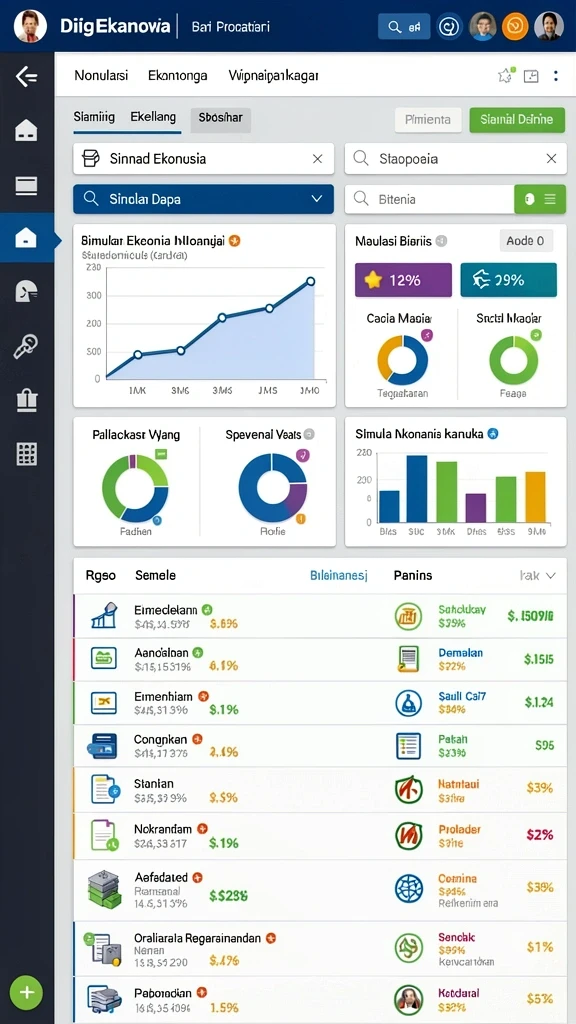Switch to the Ekellang tab

point(153,118)
